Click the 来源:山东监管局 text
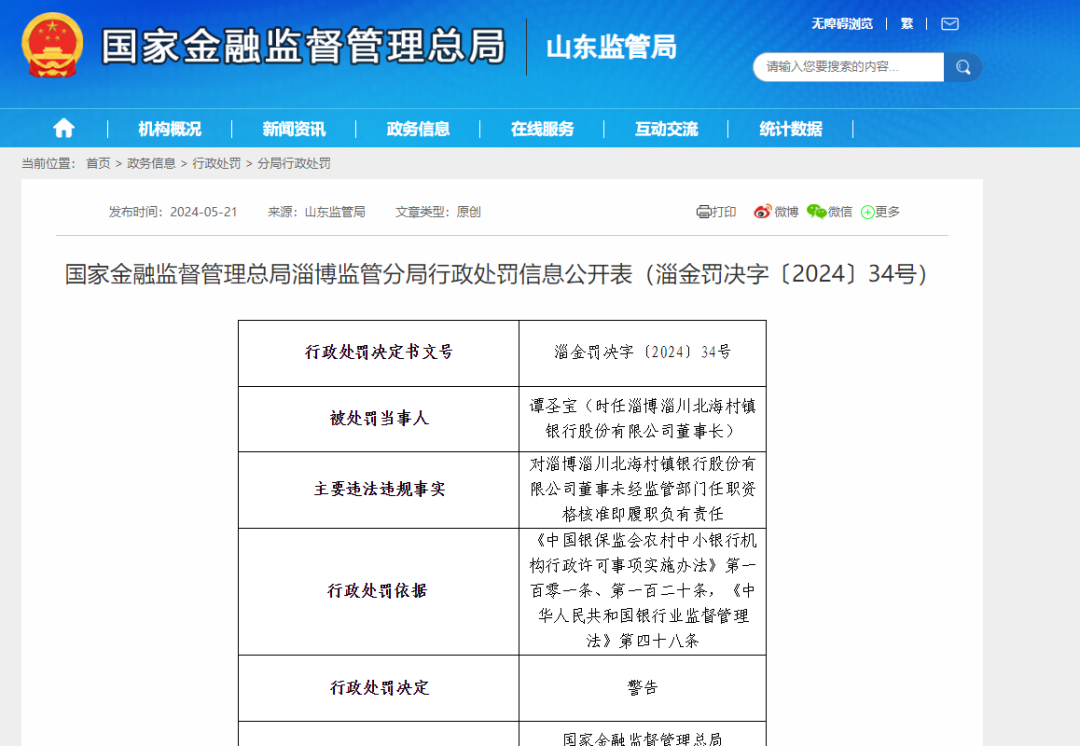The image size is (1080, 746). click(317, 212)
